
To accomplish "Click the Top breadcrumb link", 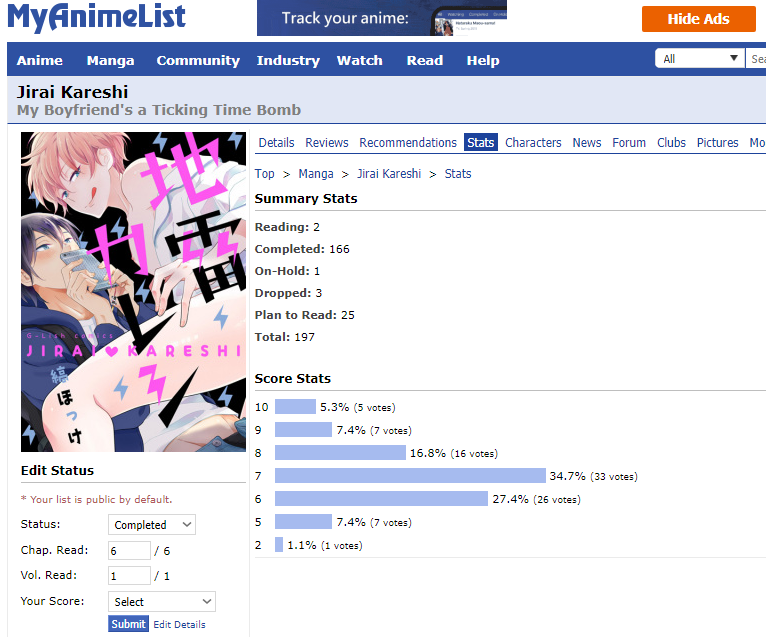I will [x=264, y=174].
